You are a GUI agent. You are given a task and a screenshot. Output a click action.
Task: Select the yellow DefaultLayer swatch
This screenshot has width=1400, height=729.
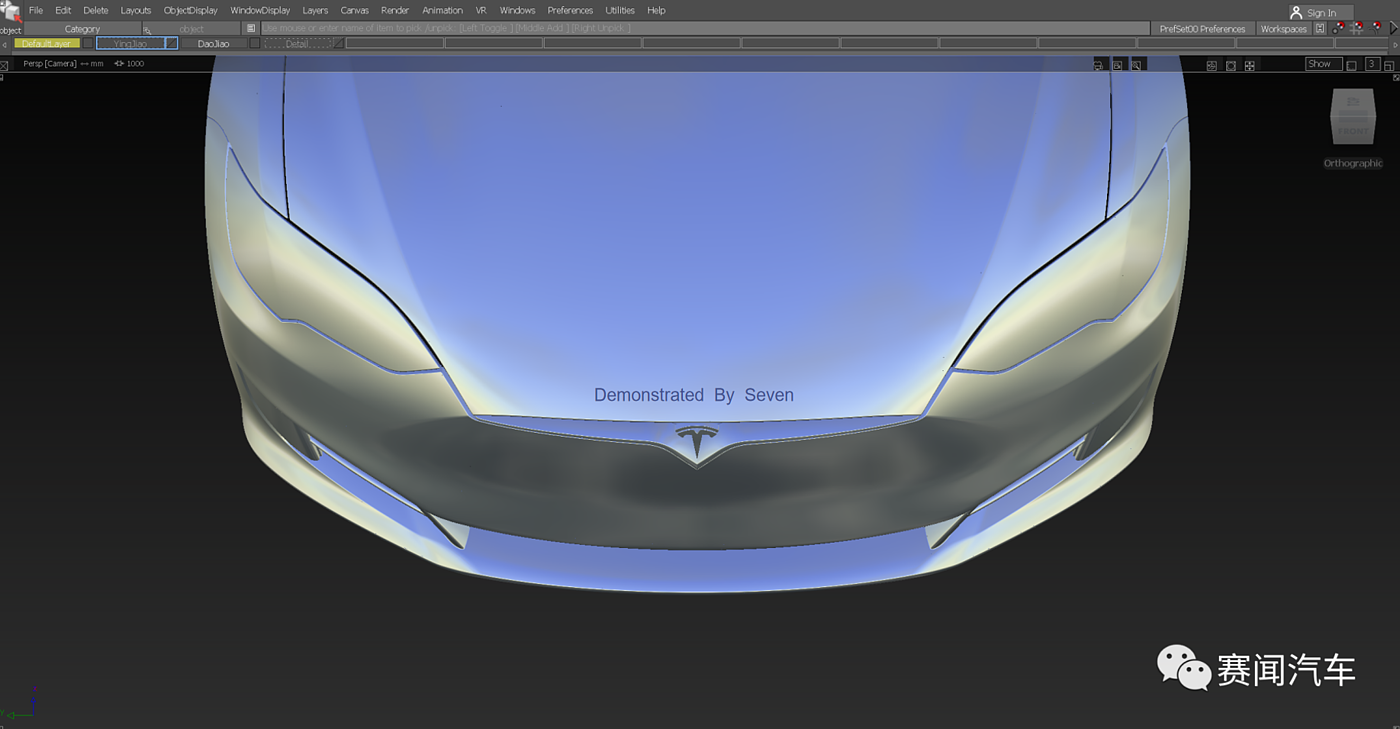pos(46,44)
